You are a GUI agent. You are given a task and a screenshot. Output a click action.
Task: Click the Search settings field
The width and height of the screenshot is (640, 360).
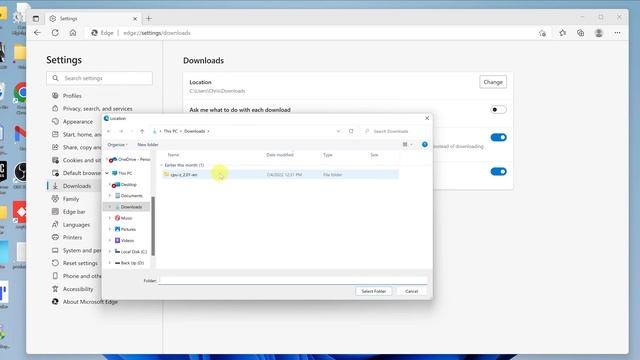100,78
